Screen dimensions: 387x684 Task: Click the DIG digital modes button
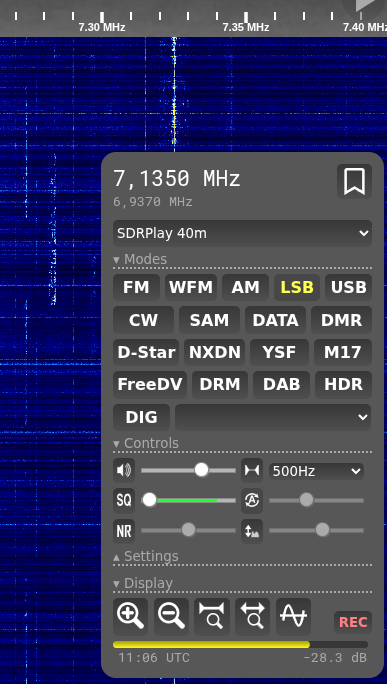pyautogui.click(x=141, y=417)
